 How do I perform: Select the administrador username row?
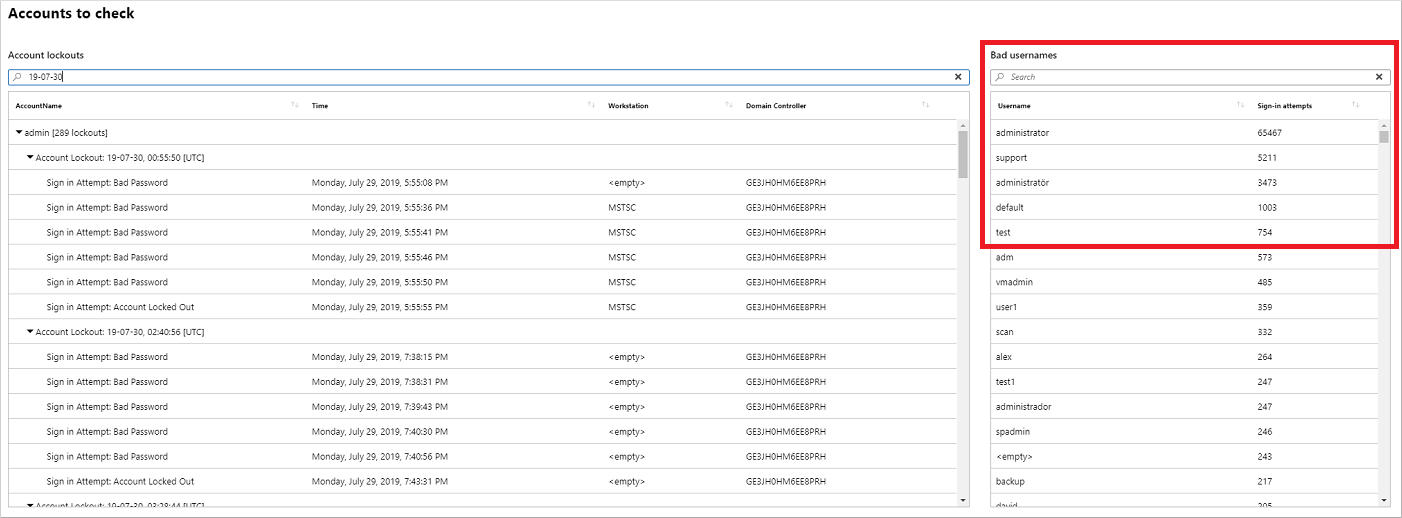pos(1184,406)
